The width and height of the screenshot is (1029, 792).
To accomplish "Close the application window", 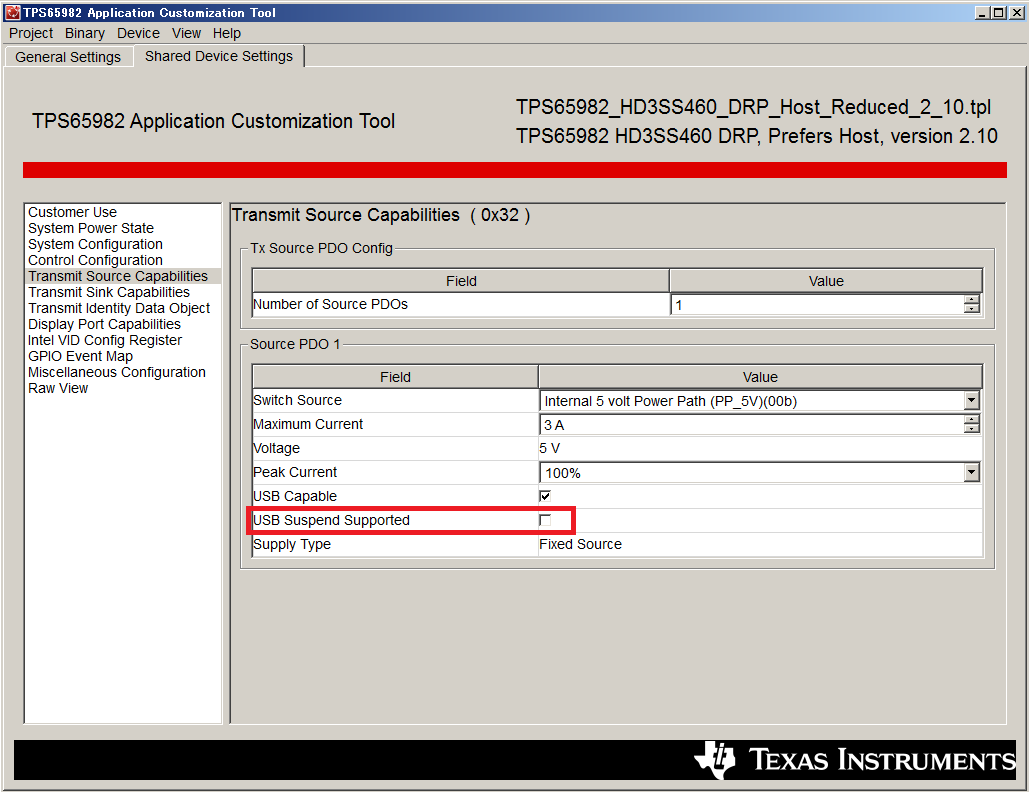I will (1016, 12).
